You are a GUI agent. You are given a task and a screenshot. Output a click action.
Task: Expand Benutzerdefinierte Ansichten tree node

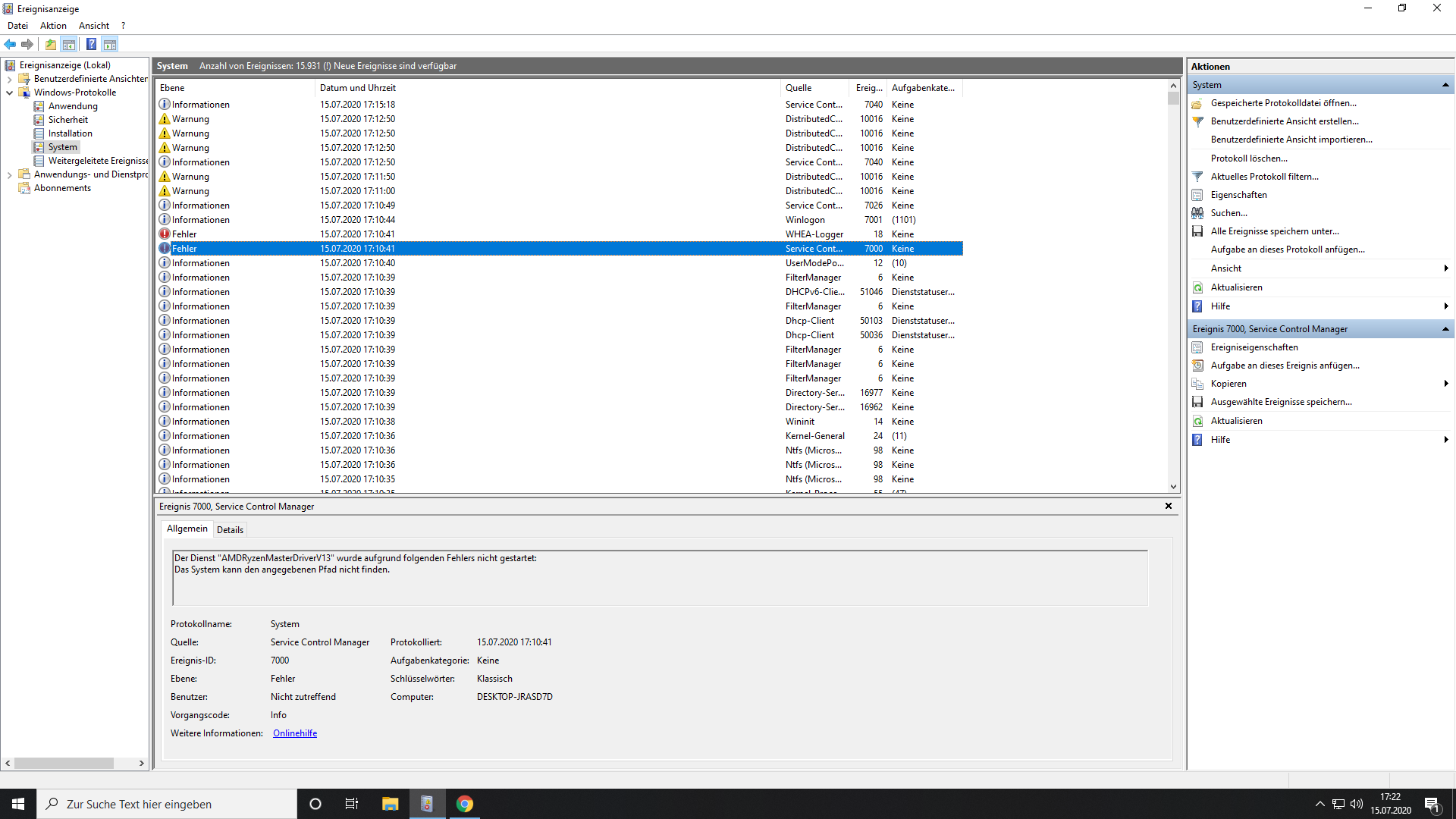click(9, 79)
